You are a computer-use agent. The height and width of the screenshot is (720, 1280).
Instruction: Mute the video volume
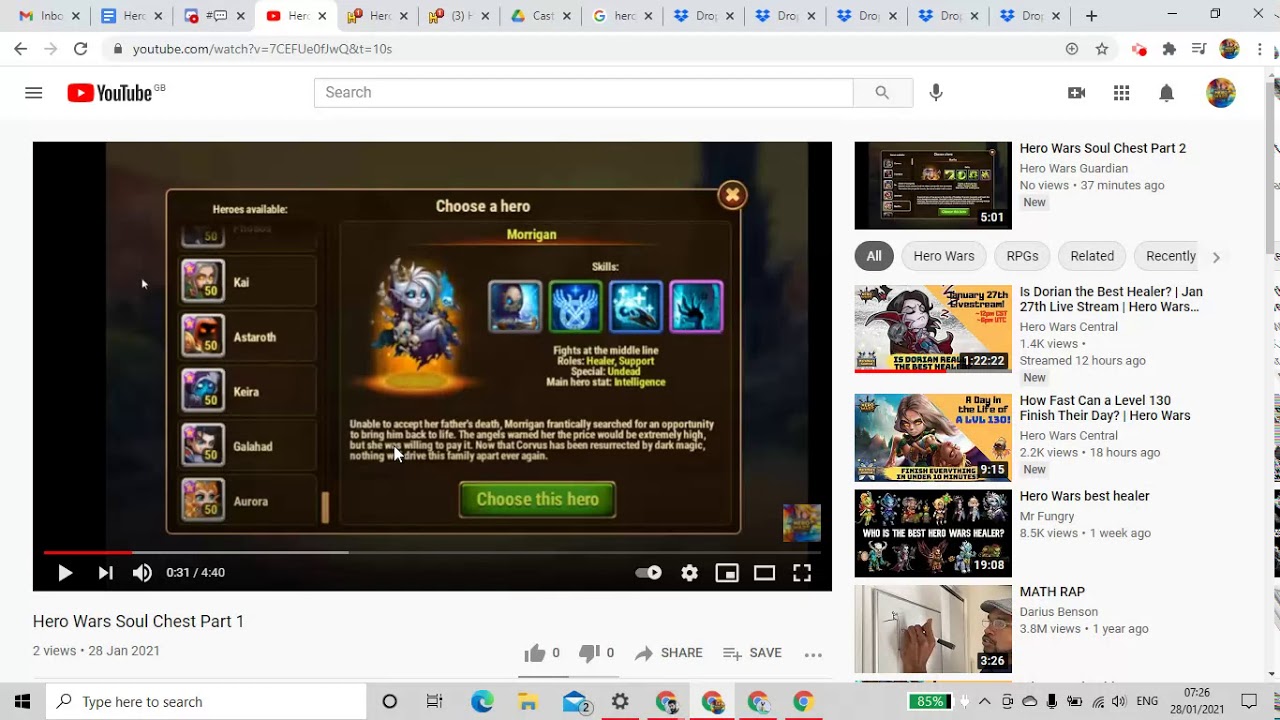click(x=142, y=573)
